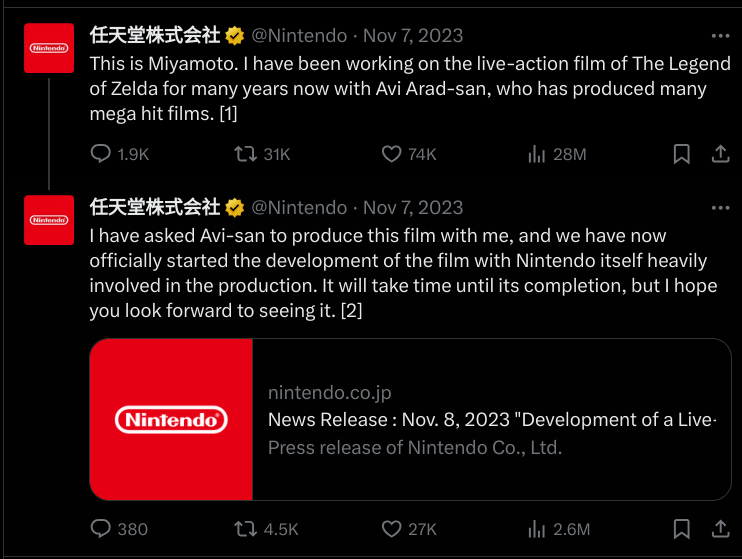Repost the second tweet with 4.5K reposts
Image resolution: width=742 pixels, height=559 pixels.
[243, 529]
